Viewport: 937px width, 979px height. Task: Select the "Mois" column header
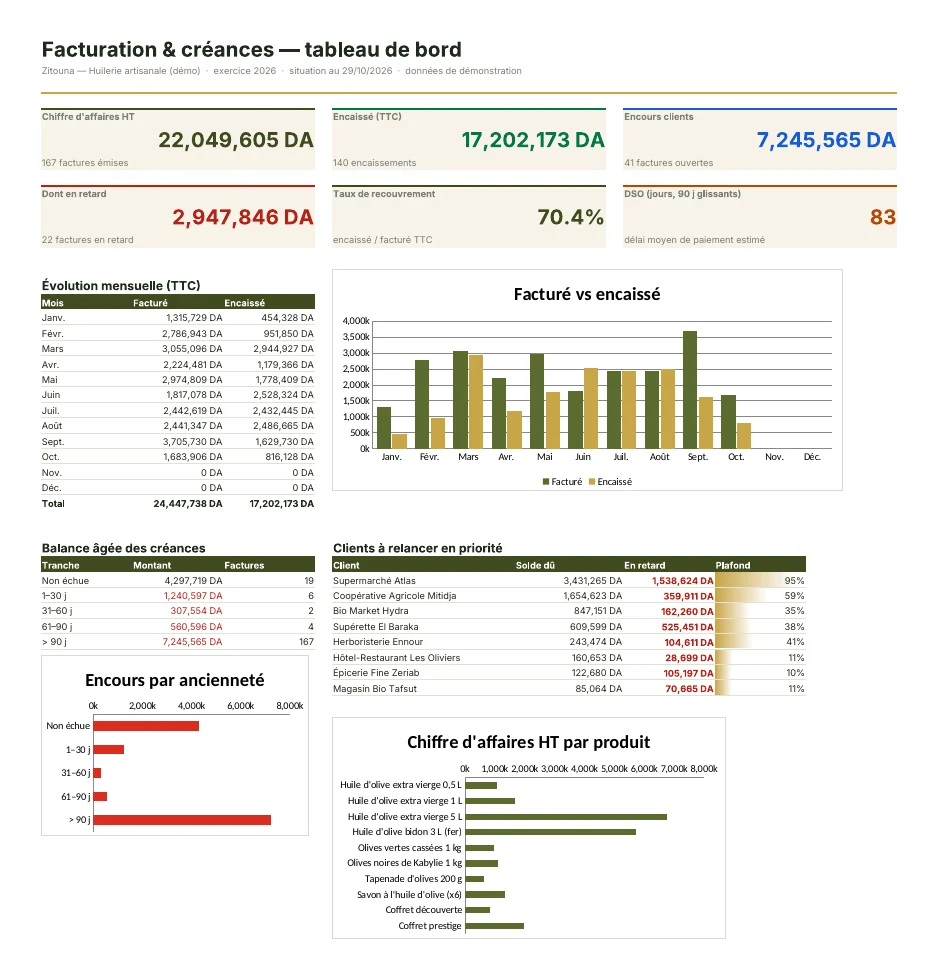pos(52,303)
